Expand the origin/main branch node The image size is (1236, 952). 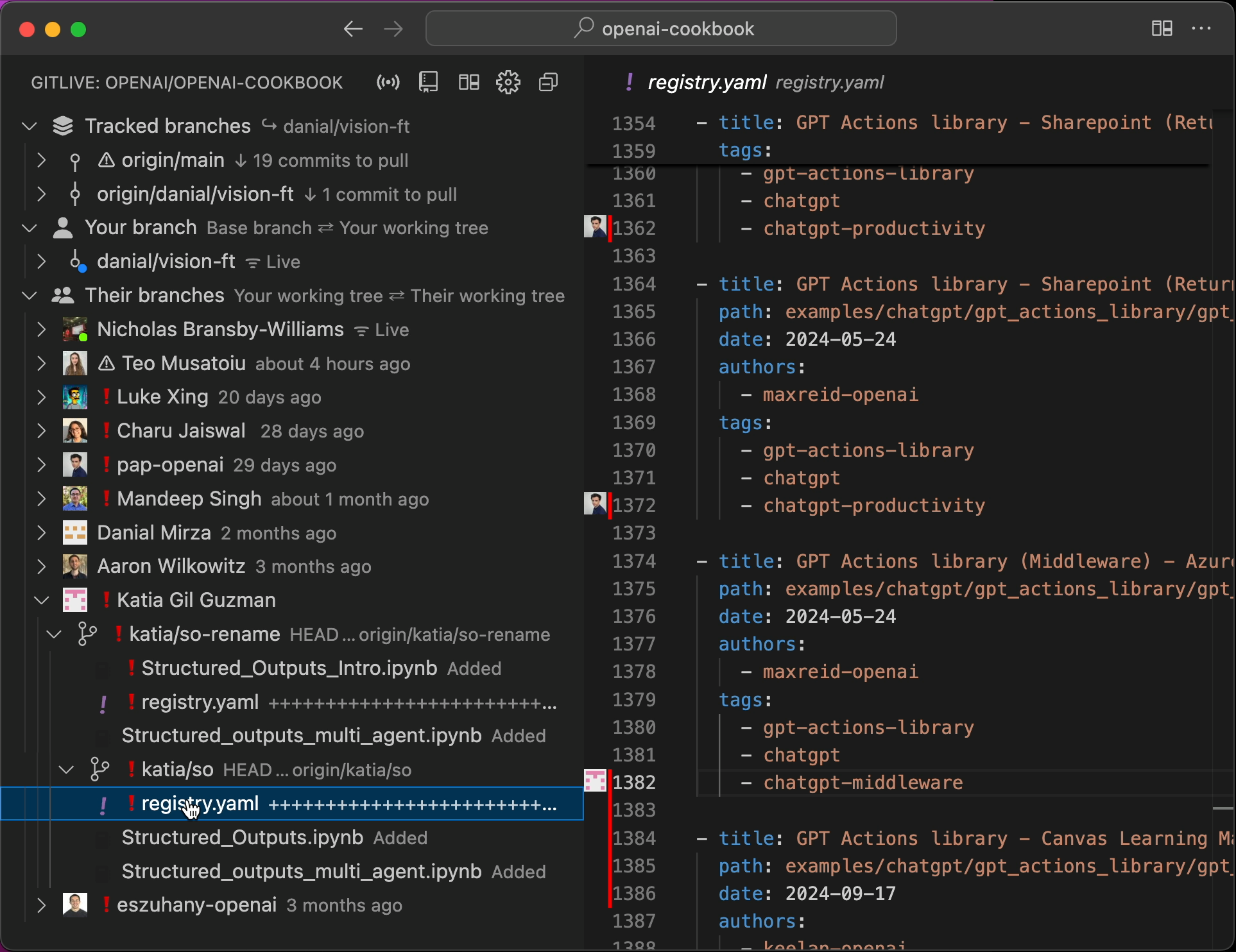click(x=42, y=160)
